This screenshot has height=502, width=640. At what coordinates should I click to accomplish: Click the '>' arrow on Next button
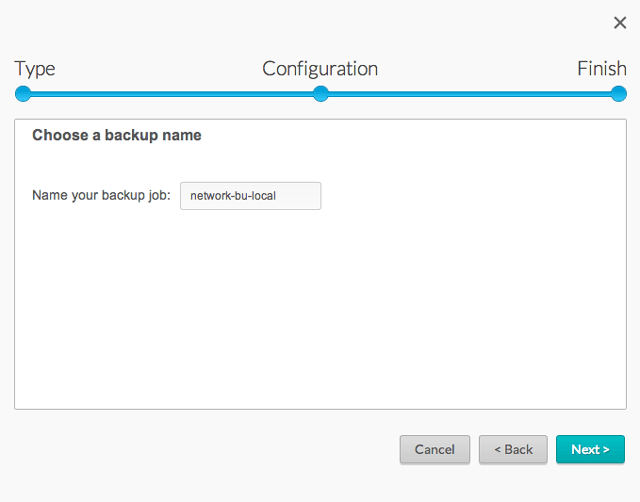click(606, 450)
